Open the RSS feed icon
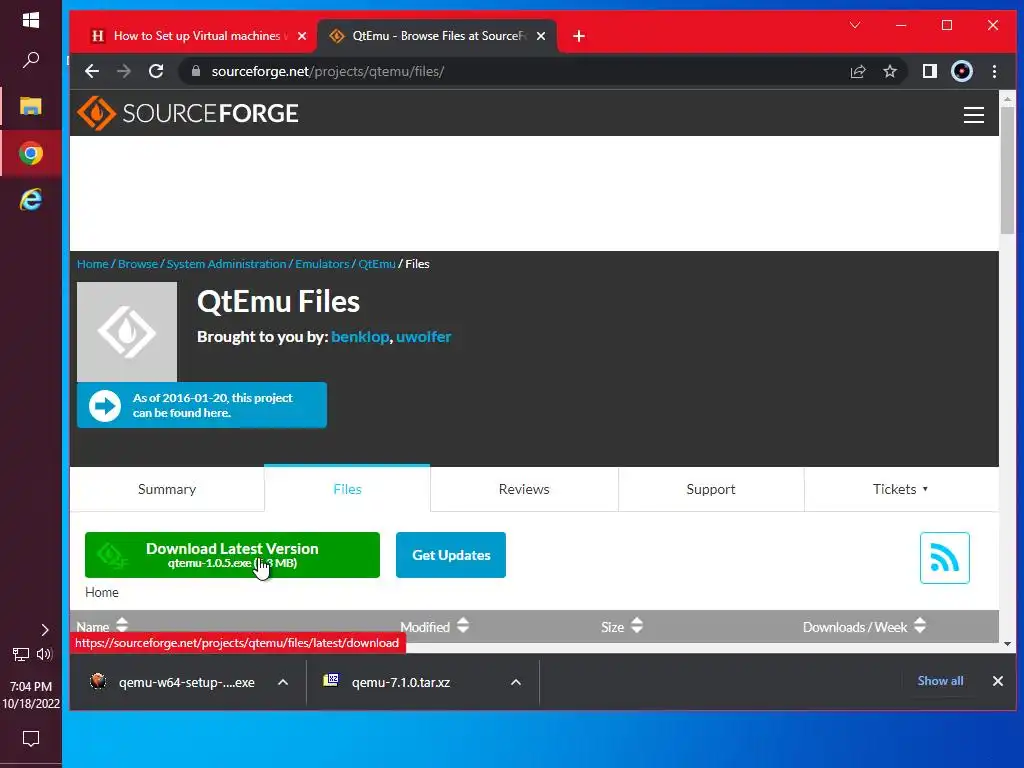This screenshot has height=768, width=1024. [944, 558]
